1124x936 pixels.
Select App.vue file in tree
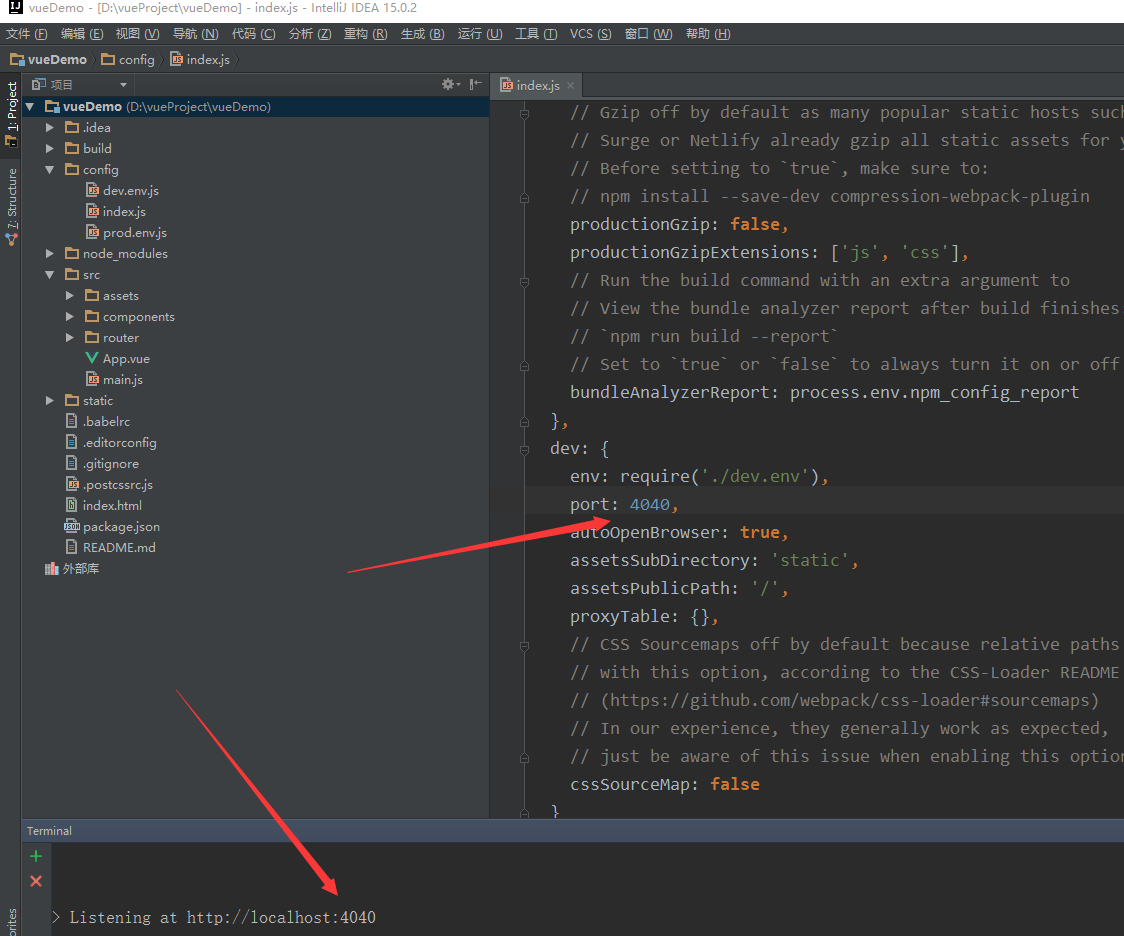(x=118, y=358)
